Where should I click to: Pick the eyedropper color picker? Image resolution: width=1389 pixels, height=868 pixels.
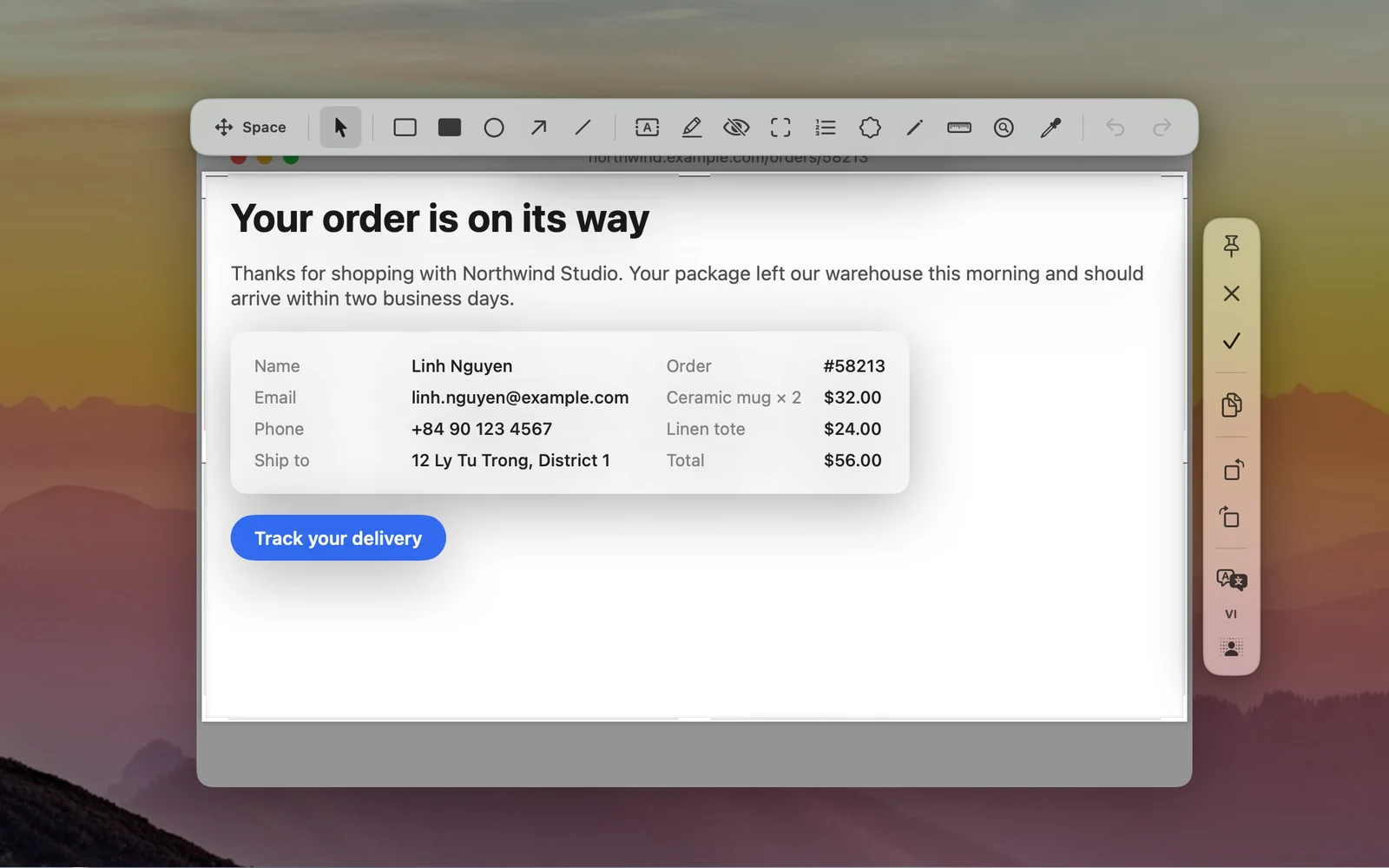pyautogui.click(x=1050, y=128)
